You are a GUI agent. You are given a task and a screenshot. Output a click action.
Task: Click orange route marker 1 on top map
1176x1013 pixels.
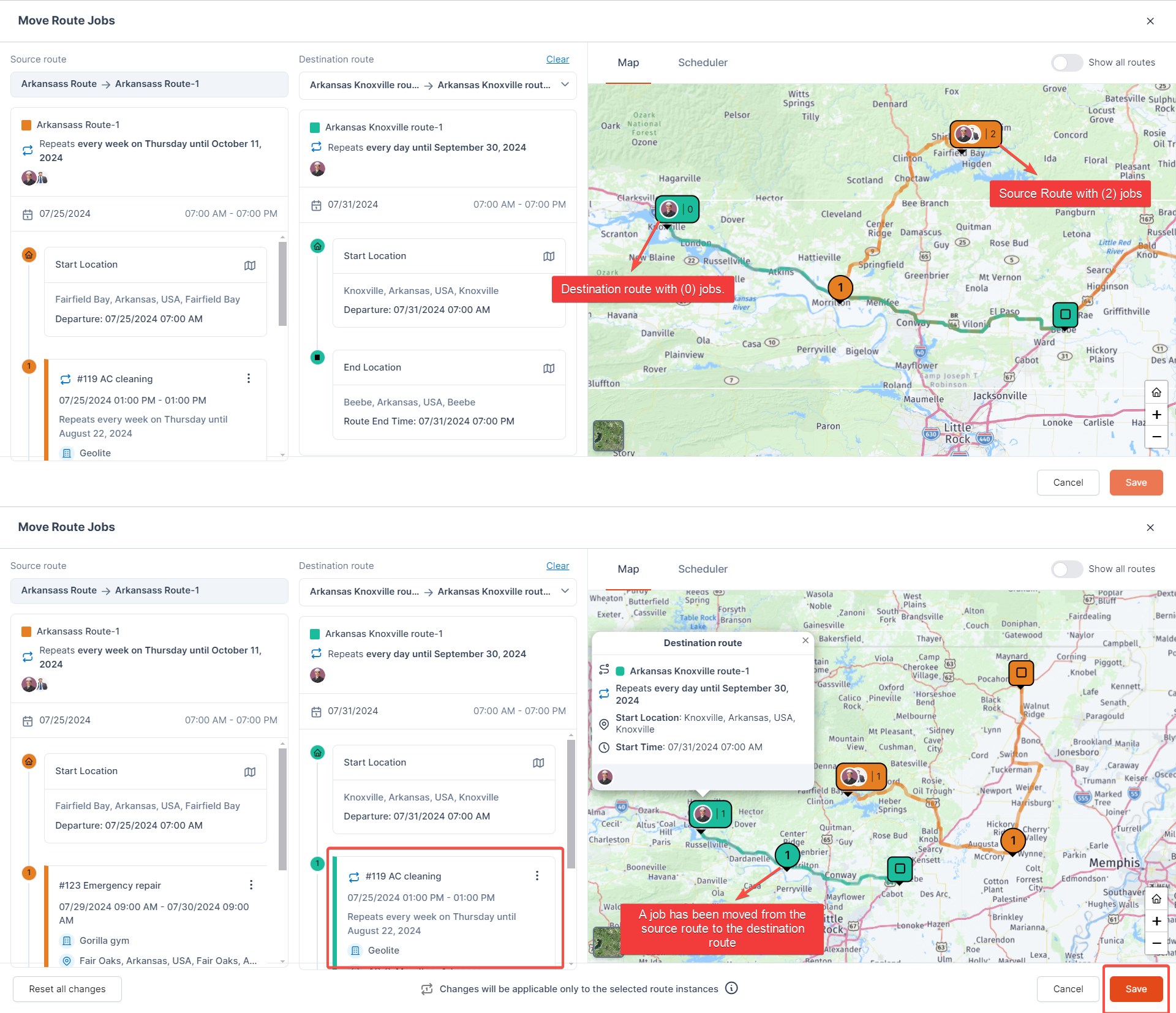[840, 287]
